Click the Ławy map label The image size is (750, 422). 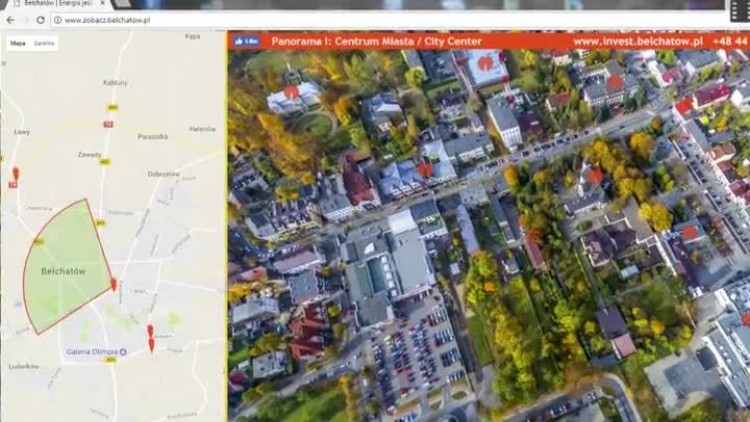[22, 132]
